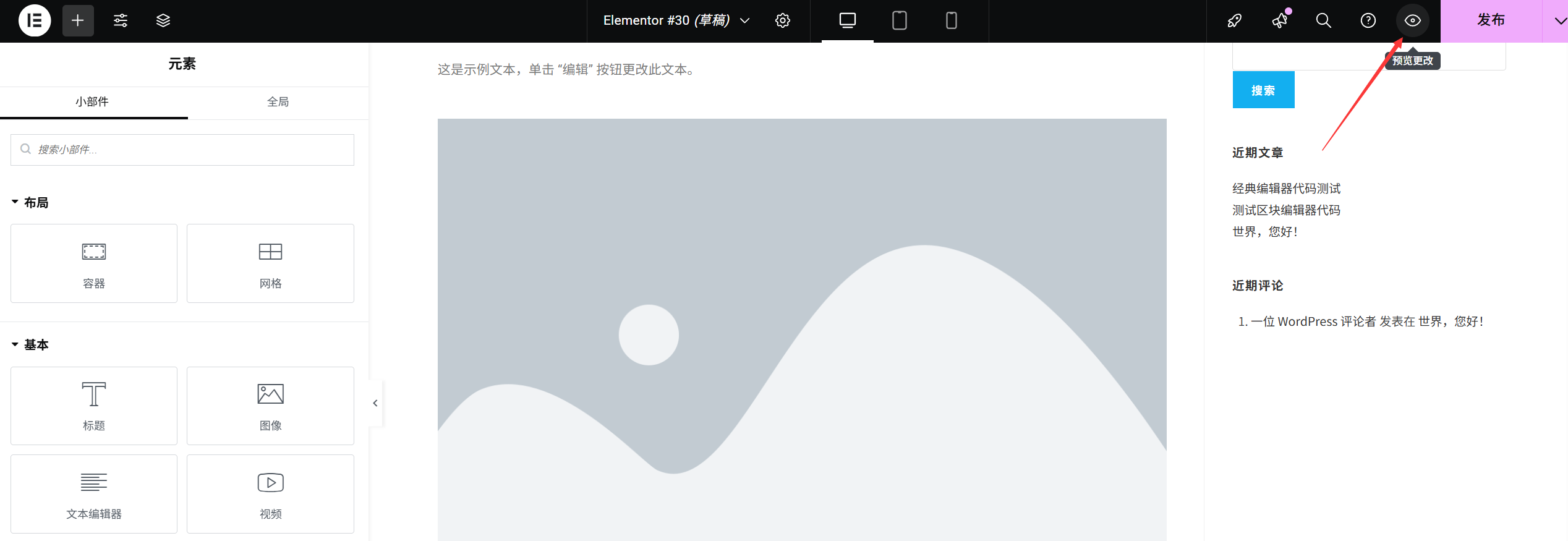This screenshot has width=1568, height=541.
Task: Click the 近期评论 heading
Action: click(x=1258, y=286)
